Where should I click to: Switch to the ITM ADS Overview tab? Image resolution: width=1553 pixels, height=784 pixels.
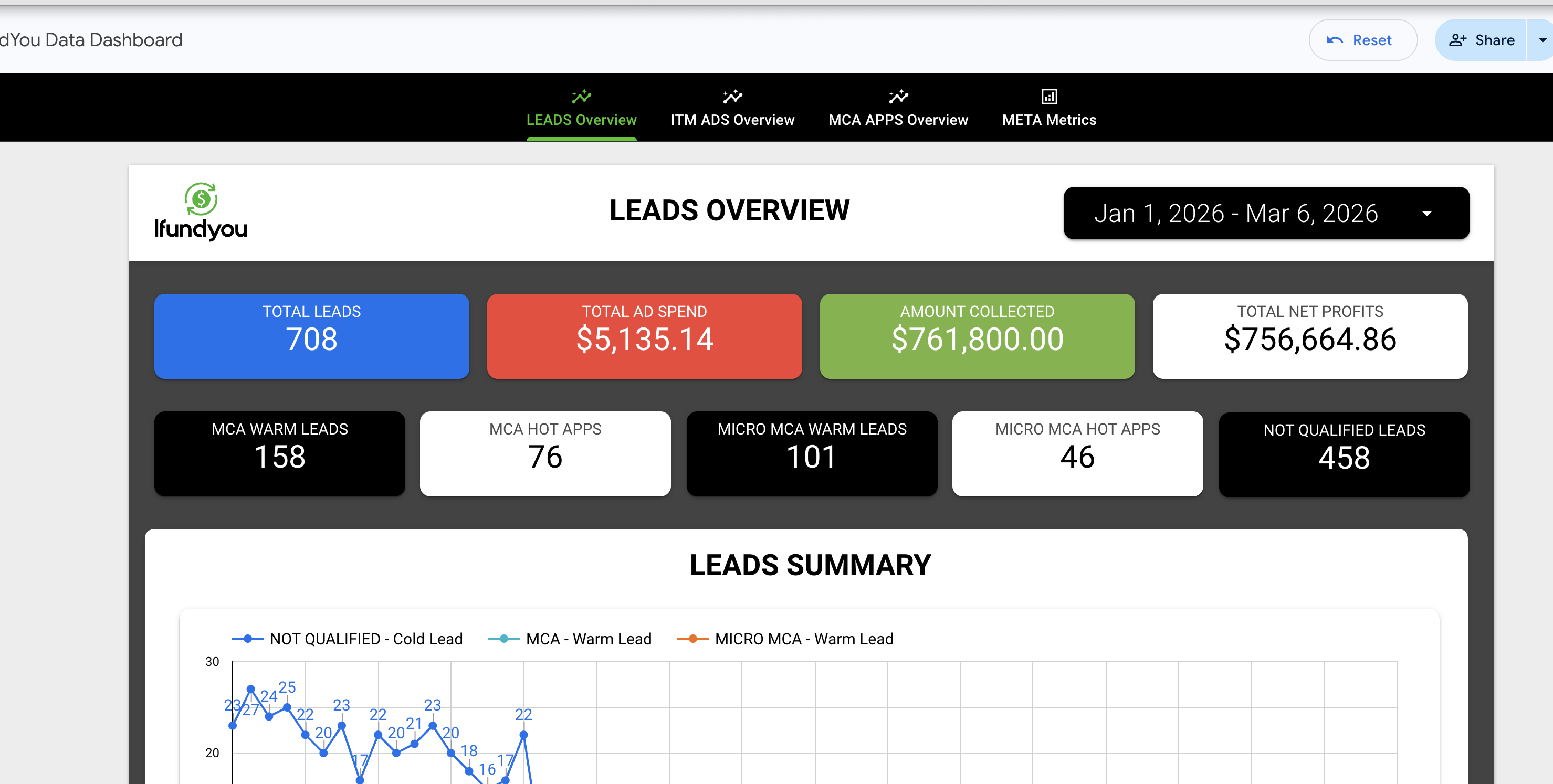pos(732,109)
